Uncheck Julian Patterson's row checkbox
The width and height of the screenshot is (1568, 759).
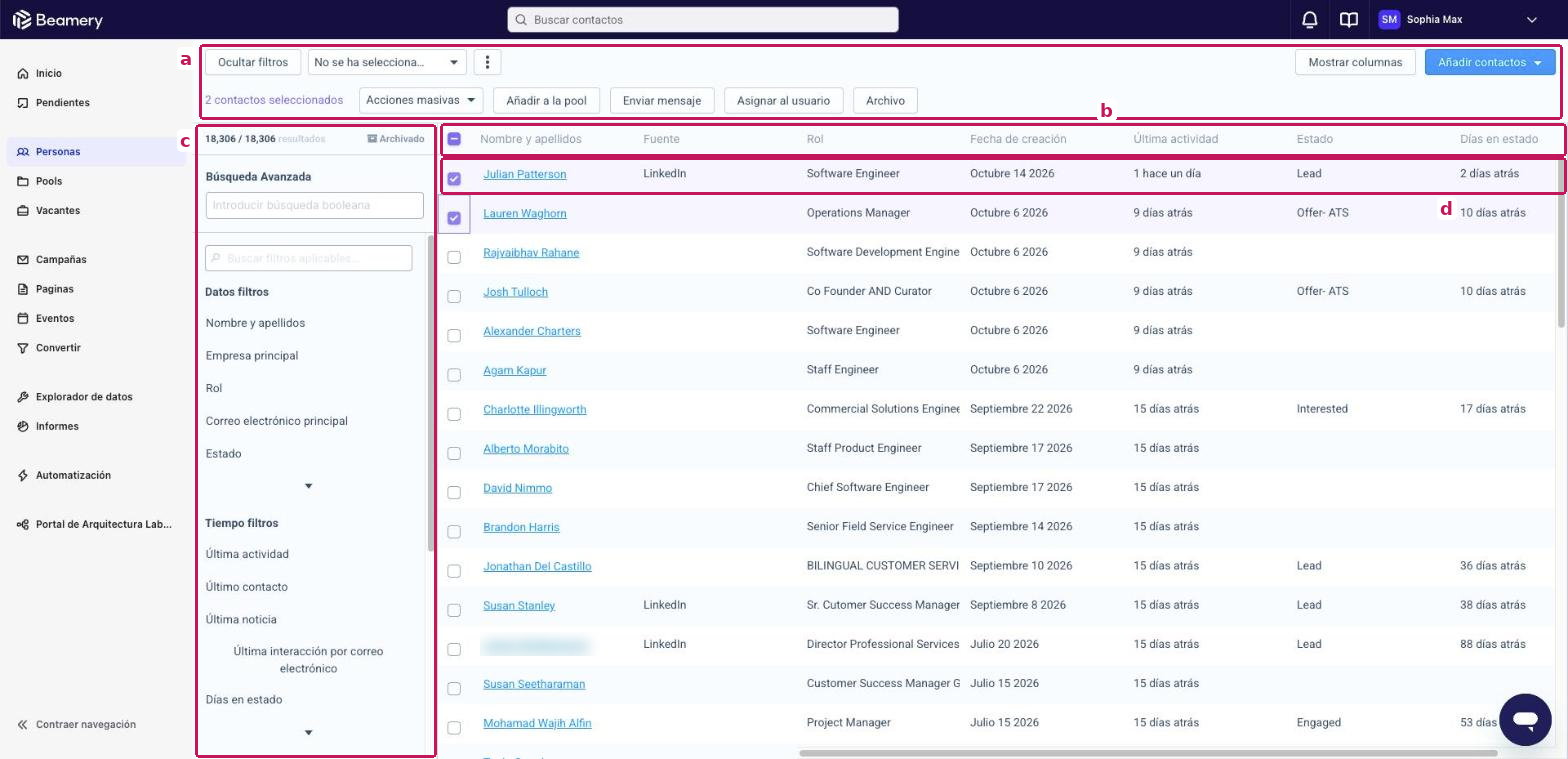454,179
